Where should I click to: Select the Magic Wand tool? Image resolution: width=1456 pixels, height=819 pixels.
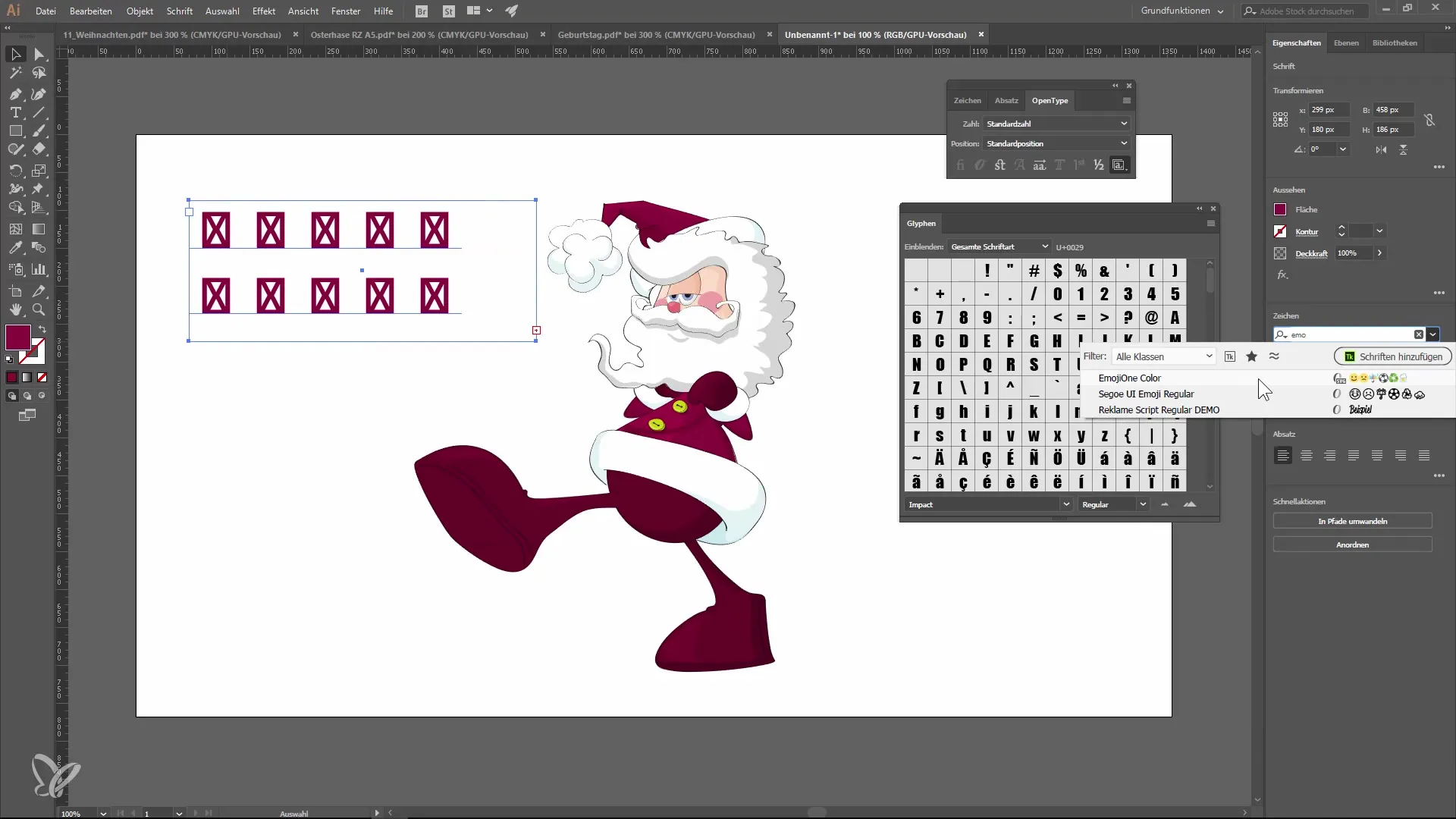click(x=15, y=74)
